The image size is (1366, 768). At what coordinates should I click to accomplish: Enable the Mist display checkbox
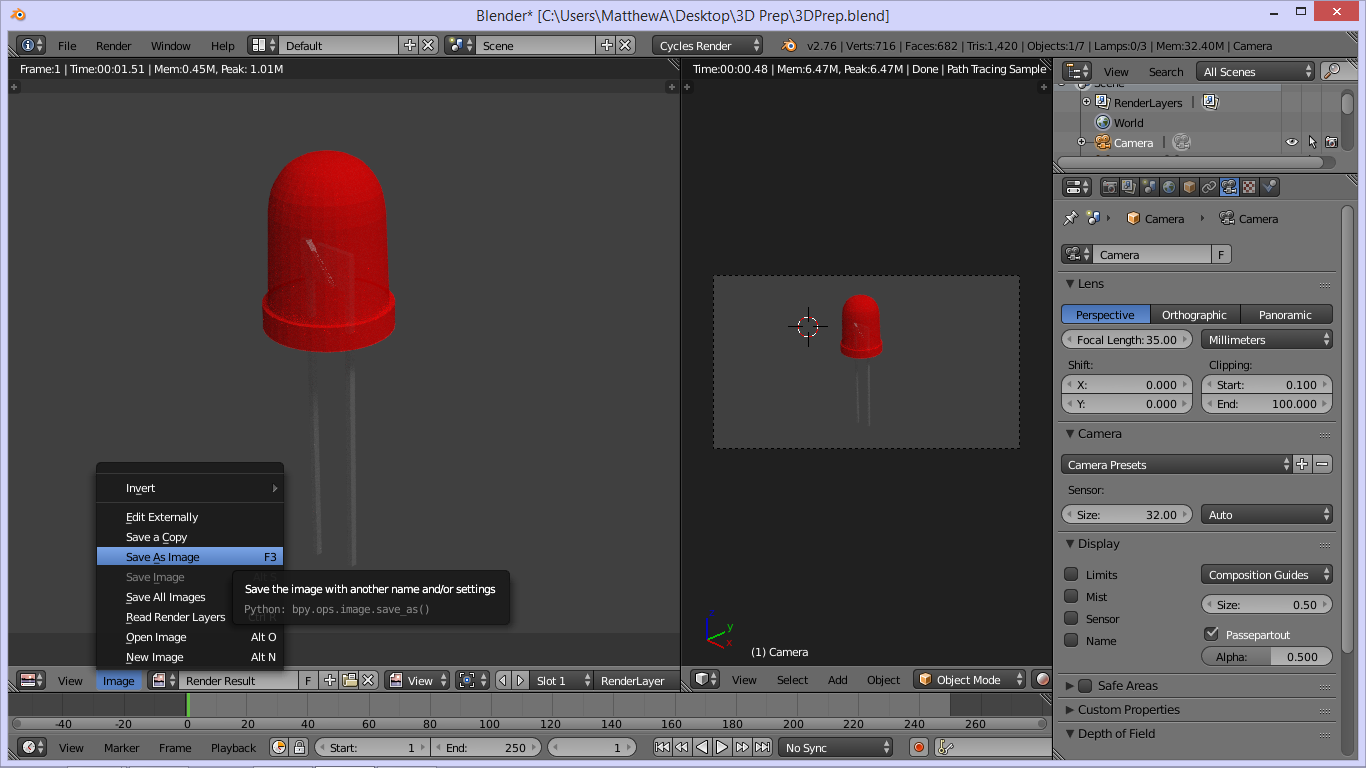1071,596
